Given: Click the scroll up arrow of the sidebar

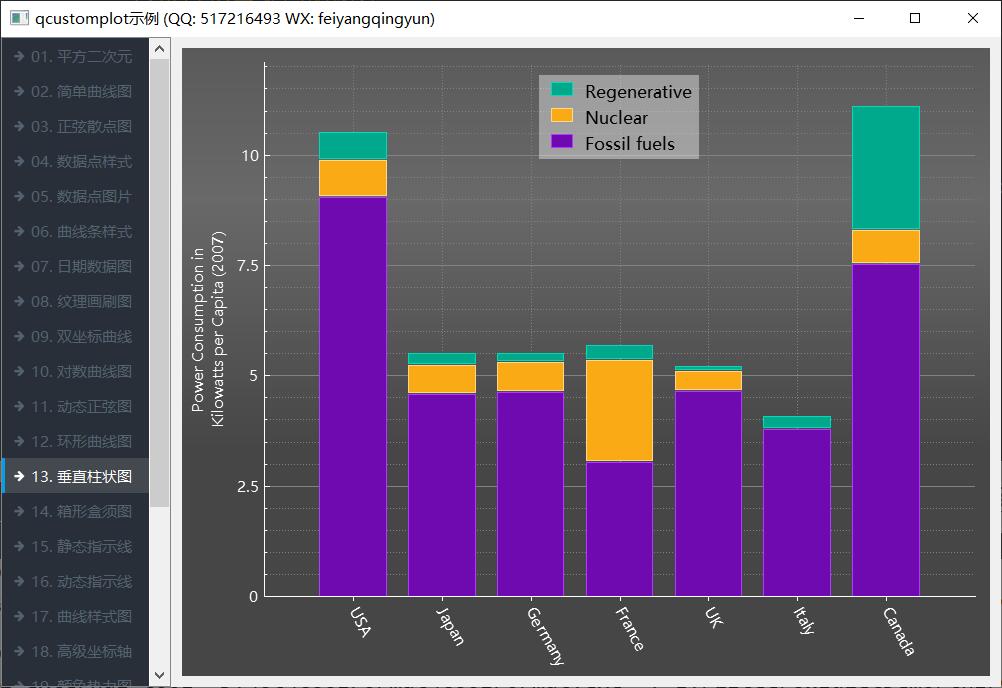Looking at the screenshot, I should pos(160,48).
